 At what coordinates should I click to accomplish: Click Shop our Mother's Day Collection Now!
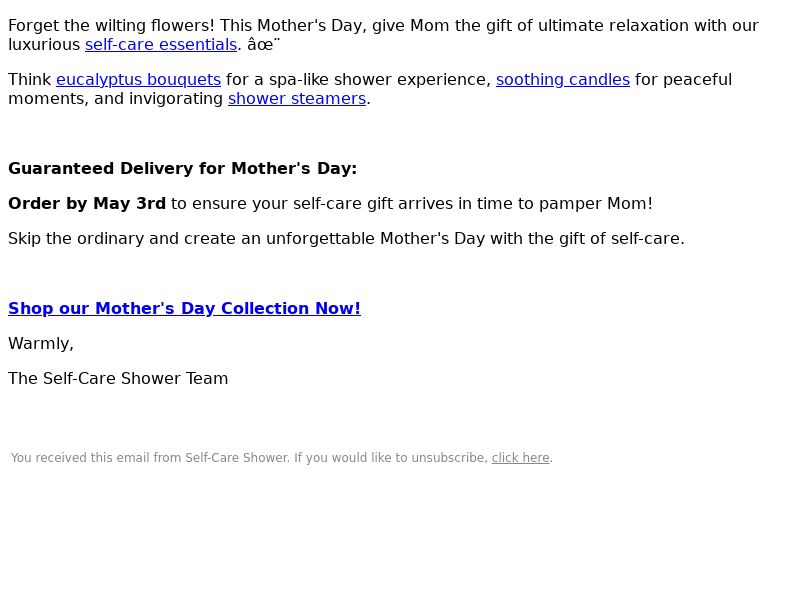point(184,309)
